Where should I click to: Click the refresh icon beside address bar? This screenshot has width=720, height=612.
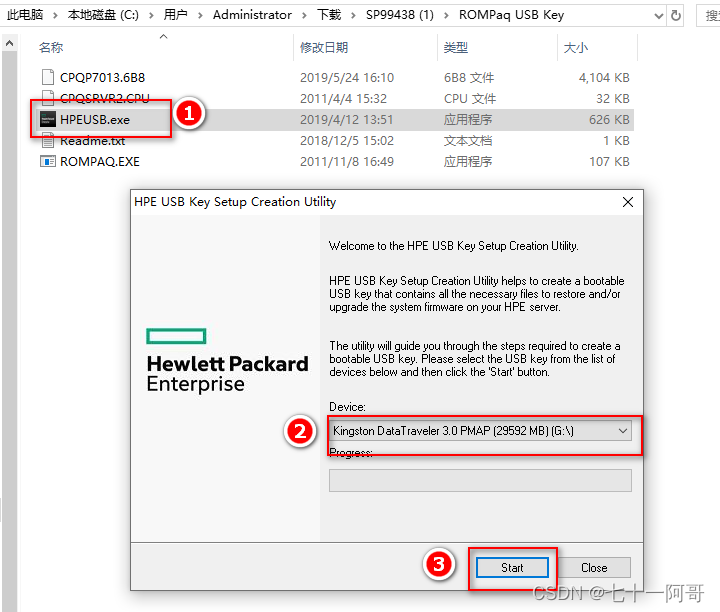[x=677, y=15]
